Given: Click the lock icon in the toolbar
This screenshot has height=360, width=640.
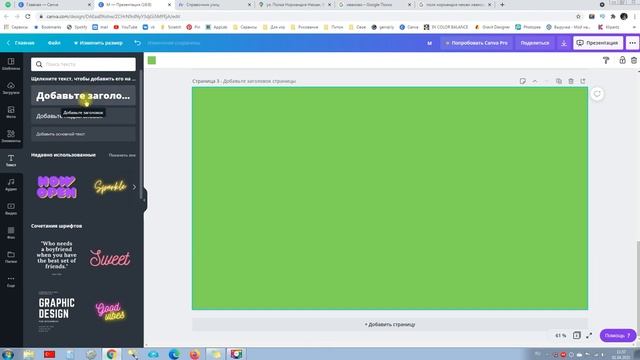Looking at the screenshot, I should click(x=622, y=60).
